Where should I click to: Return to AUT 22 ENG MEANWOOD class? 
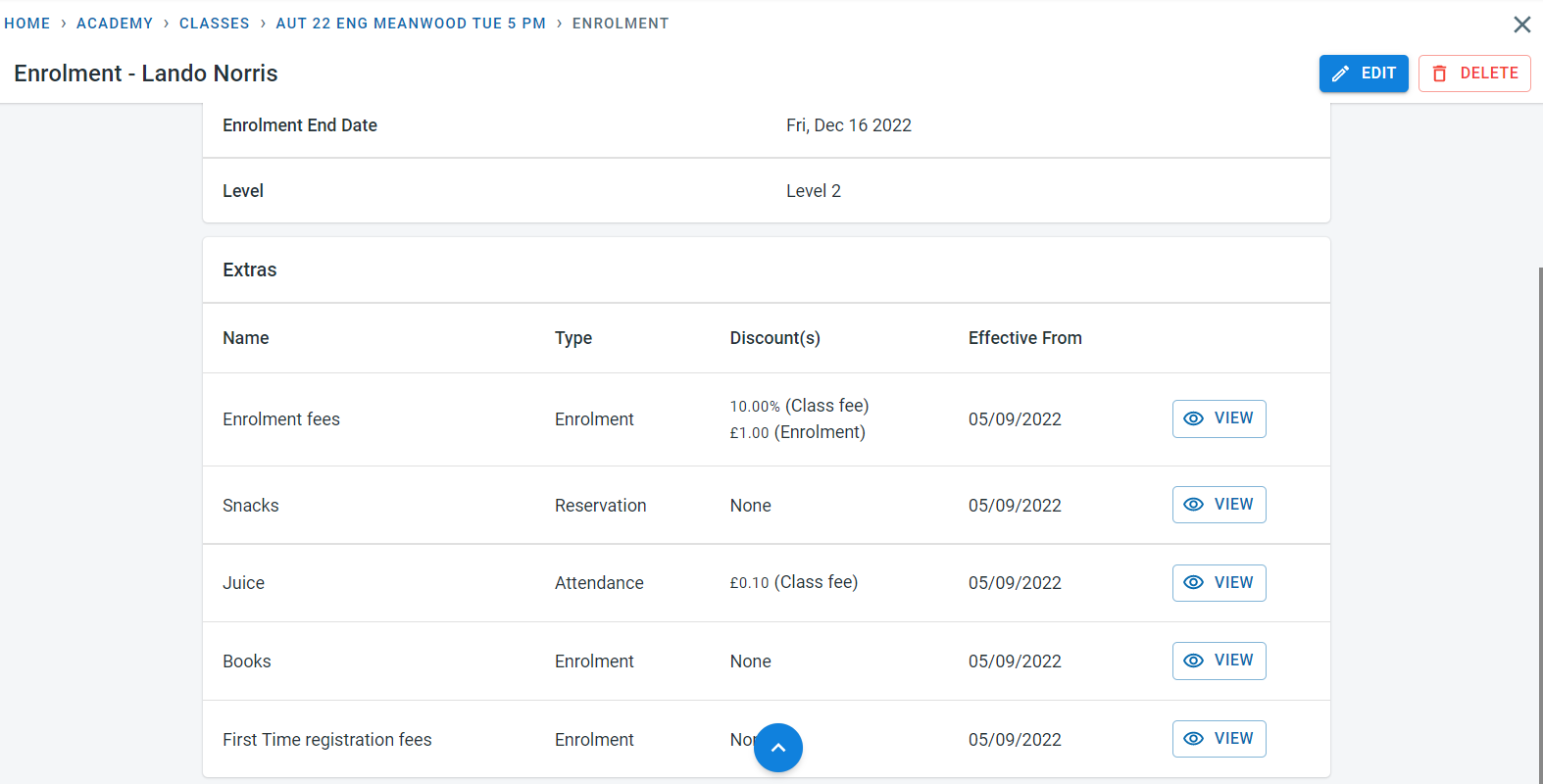[x=411, y=24]
